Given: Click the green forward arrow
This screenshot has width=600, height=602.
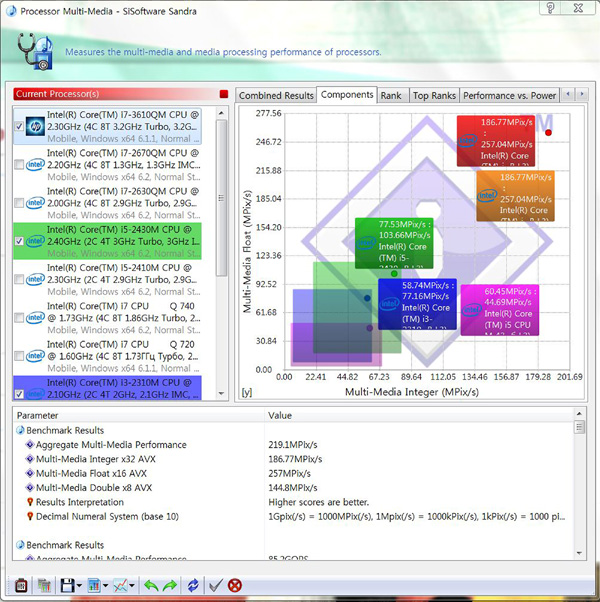Looking at the screenshot, I should coord(170,585).
